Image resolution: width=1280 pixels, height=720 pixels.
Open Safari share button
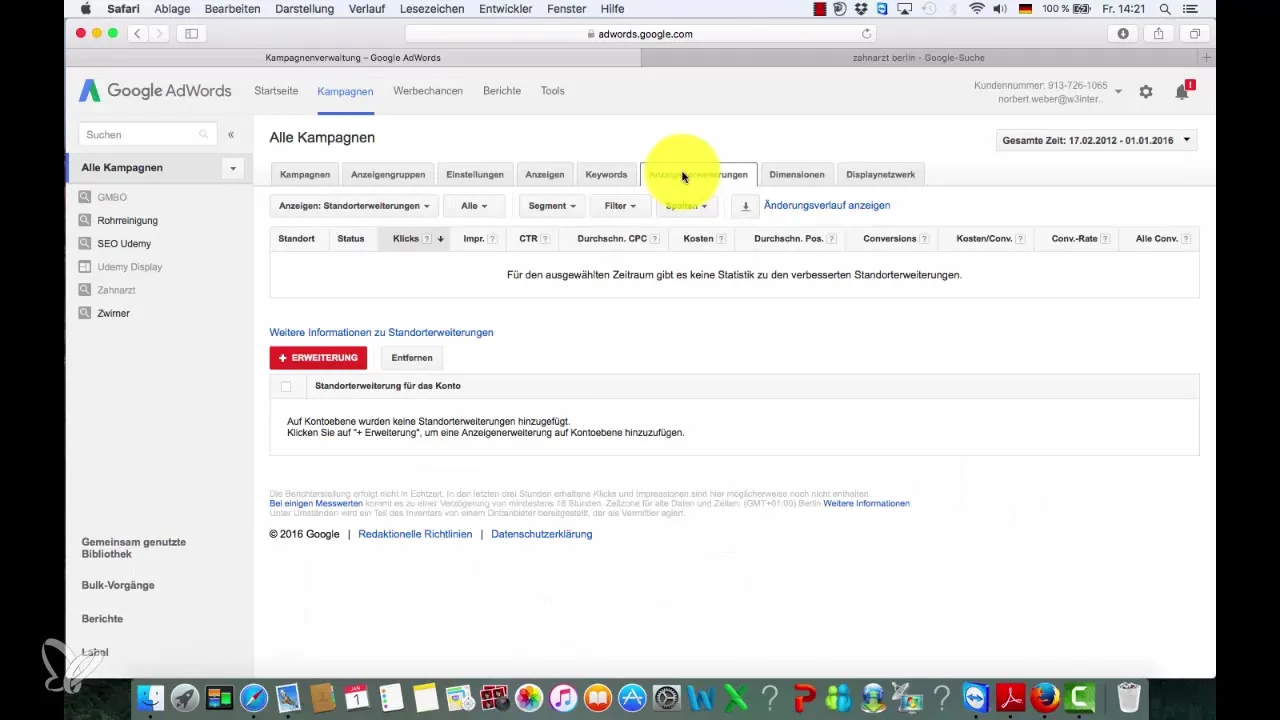(1159, 33)
